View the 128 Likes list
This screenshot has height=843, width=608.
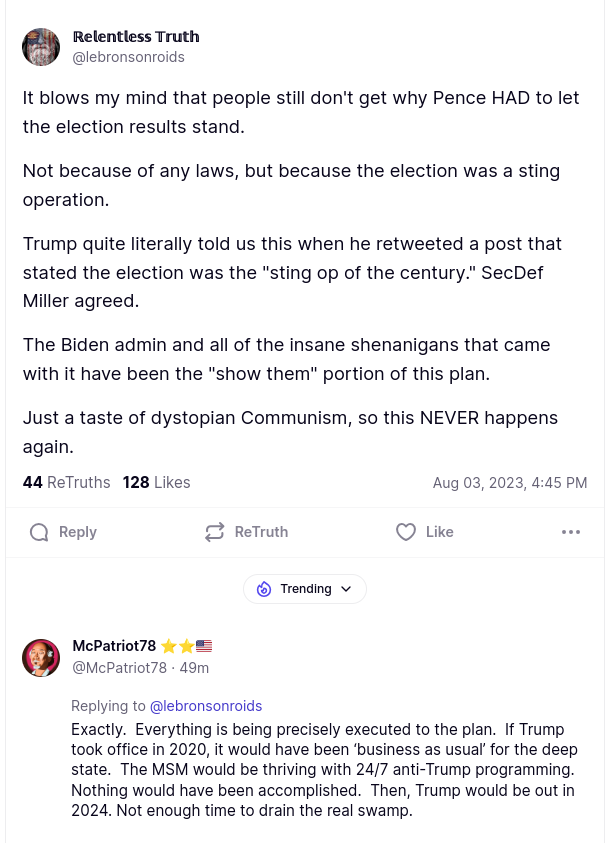pyautogui.click(x=156, y=482)
